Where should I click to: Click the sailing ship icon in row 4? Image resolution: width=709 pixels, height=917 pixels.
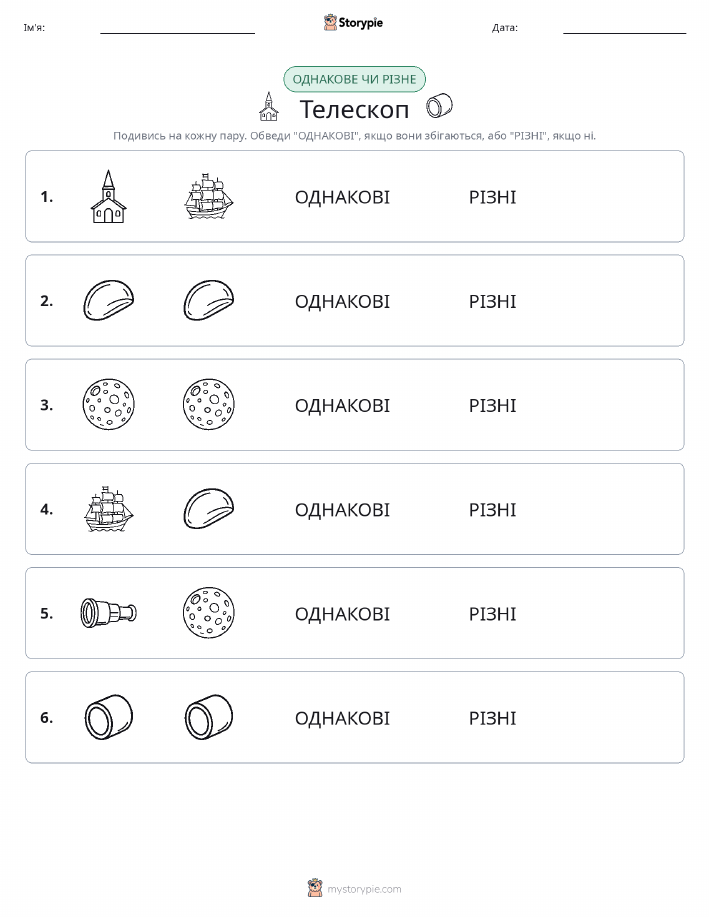click(108, 509)
